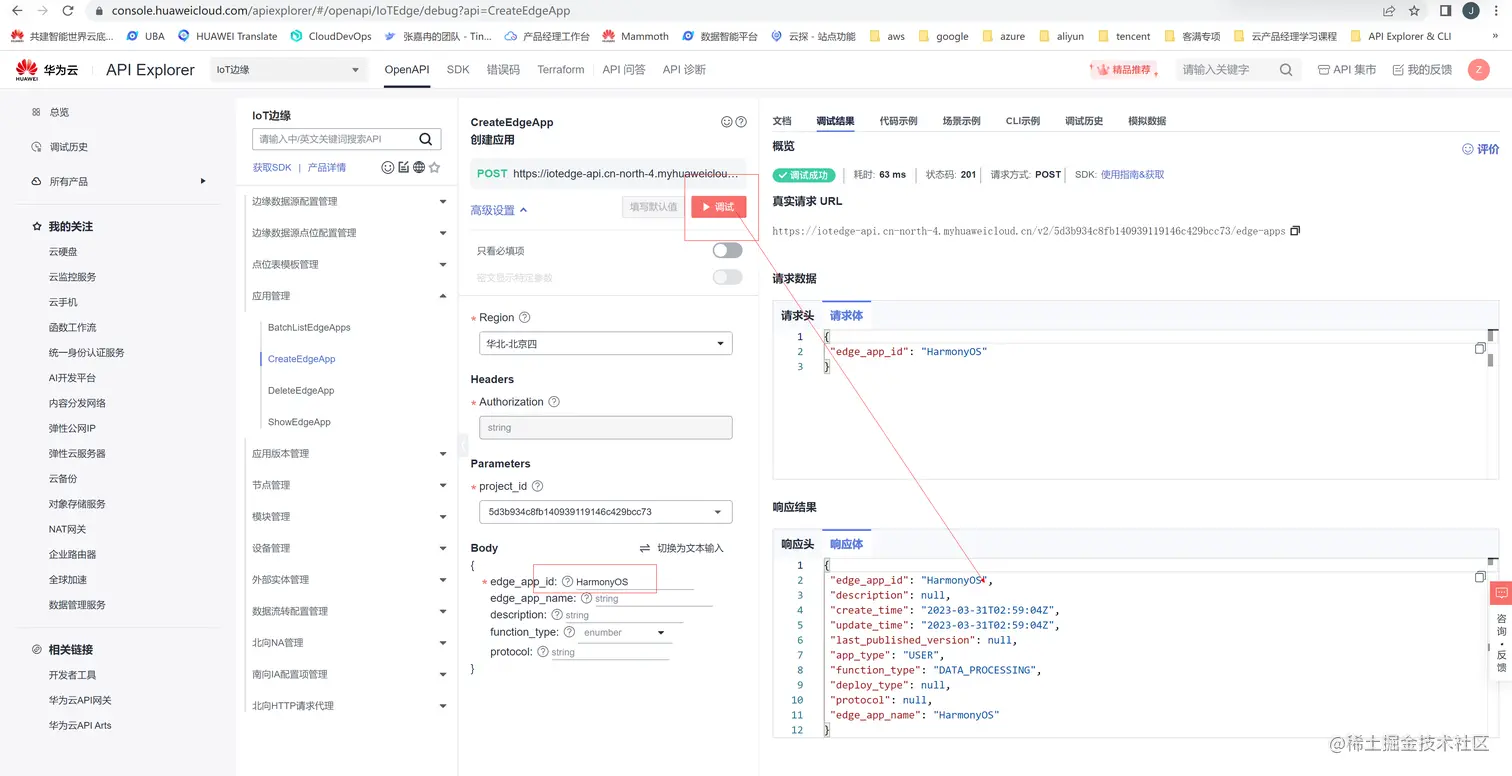Open the project_id dropdown

[x=606, y=512]
